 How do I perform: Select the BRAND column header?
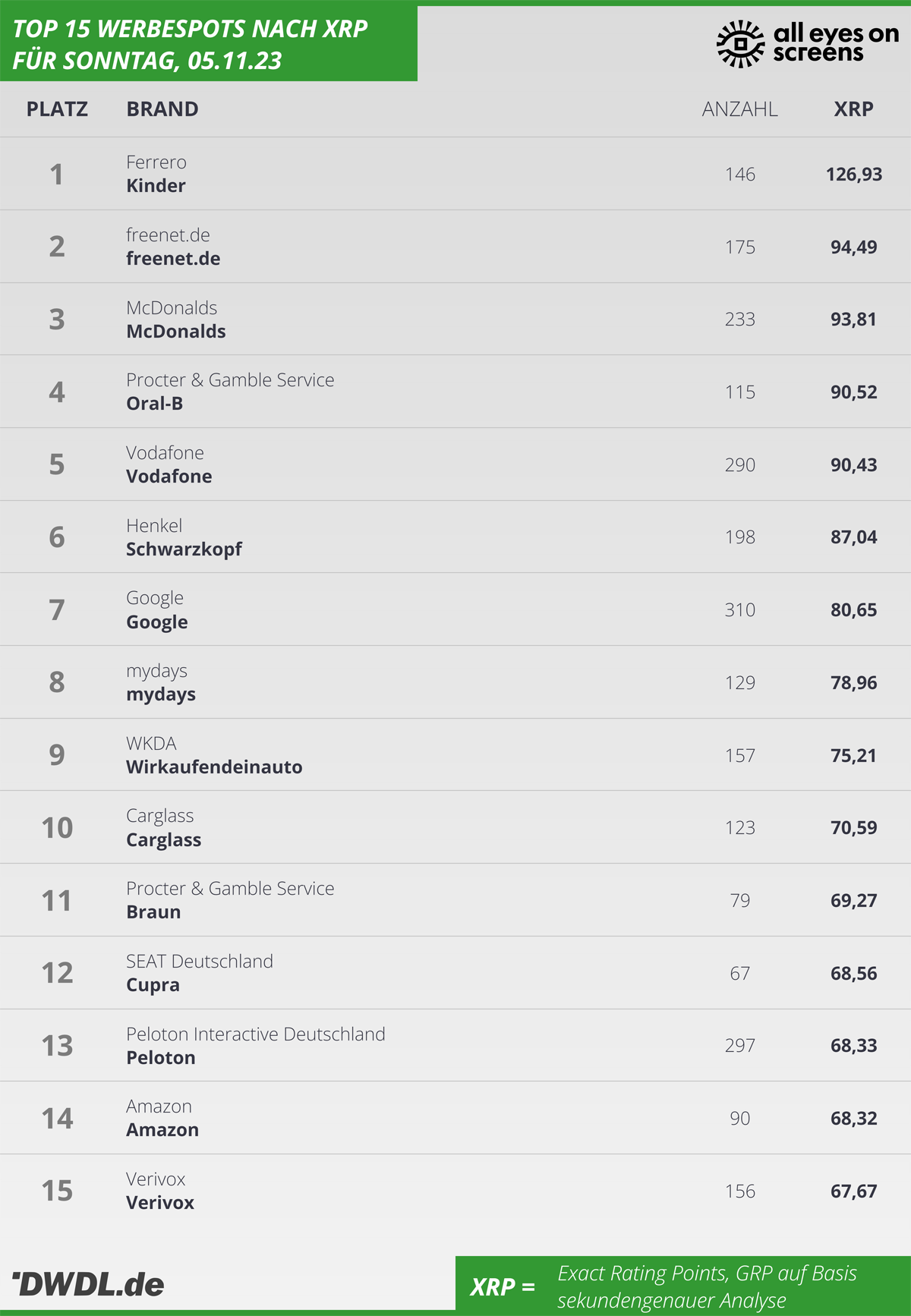point(162,109)
